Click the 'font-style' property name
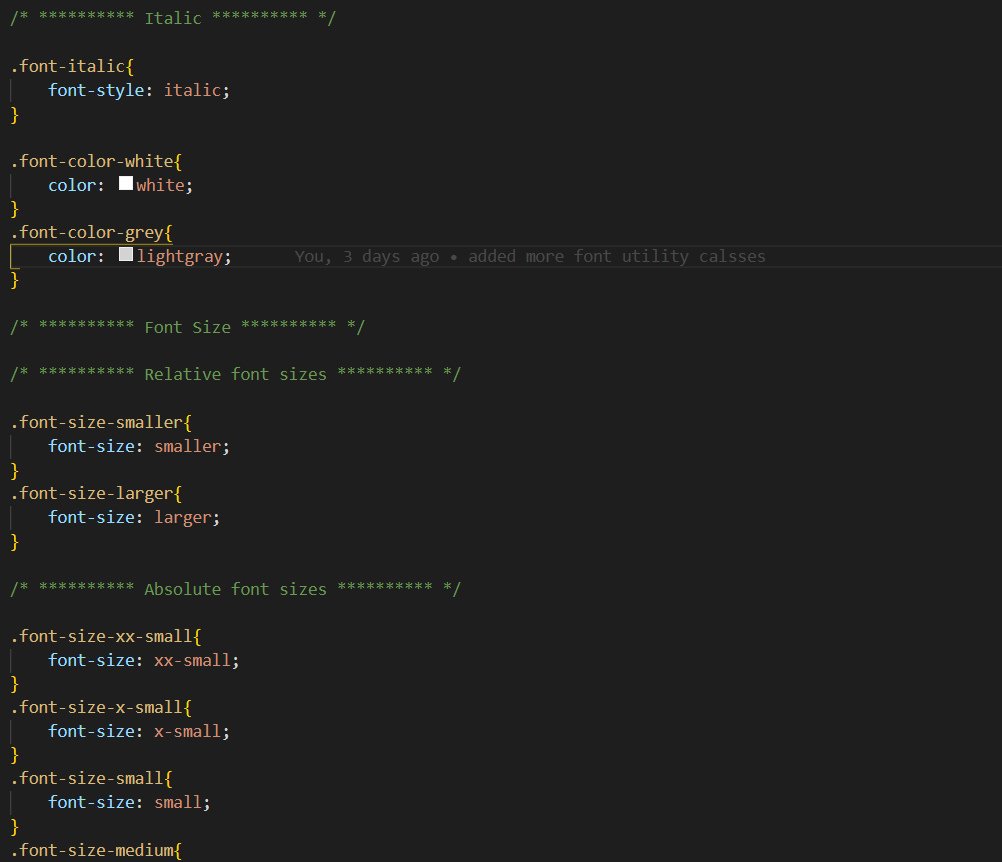The height and width of the screenshot is (862, 1002). coord(96,90)
